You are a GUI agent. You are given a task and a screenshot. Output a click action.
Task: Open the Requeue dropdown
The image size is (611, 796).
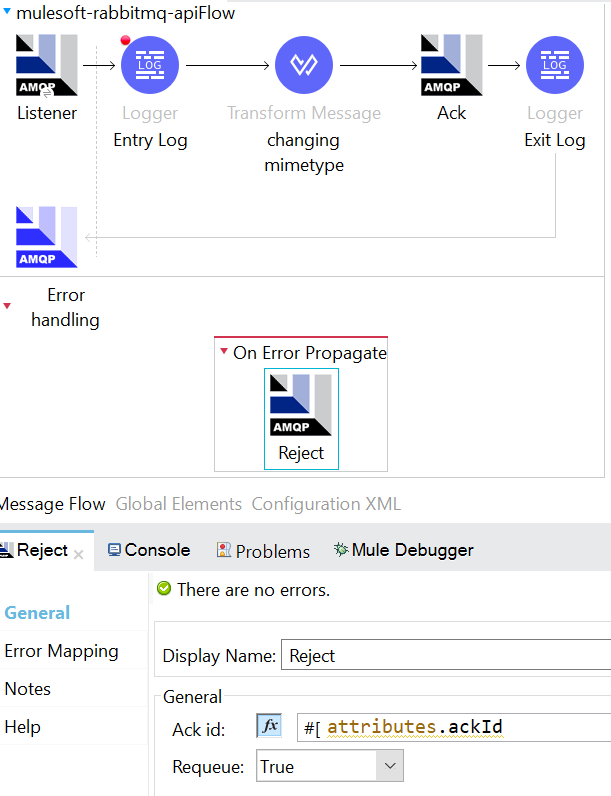click(x=389, y=767)
